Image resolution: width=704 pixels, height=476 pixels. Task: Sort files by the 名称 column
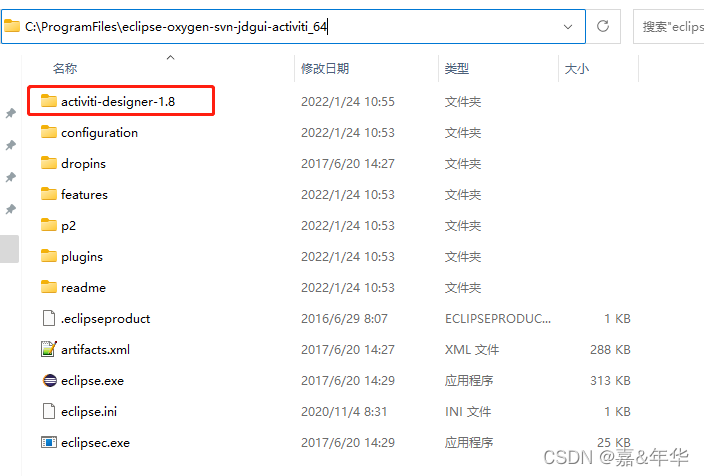pos(65,69)
